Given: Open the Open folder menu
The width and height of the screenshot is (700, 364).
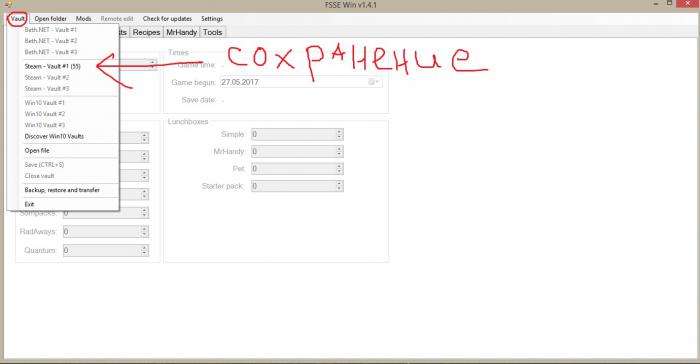Looking at the screenshot, I should pos(50,19).
